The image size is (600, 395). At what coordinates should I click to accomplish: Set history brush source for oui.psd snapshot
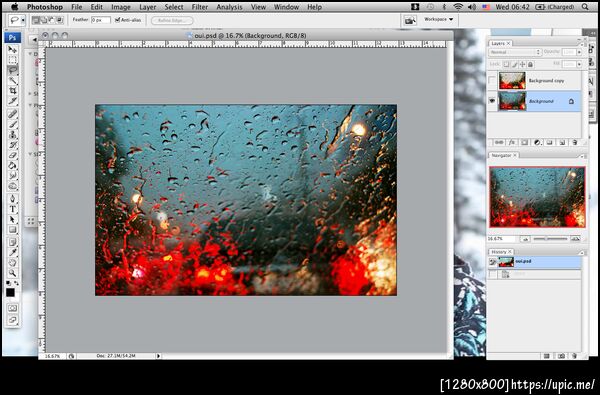(492, 262)
